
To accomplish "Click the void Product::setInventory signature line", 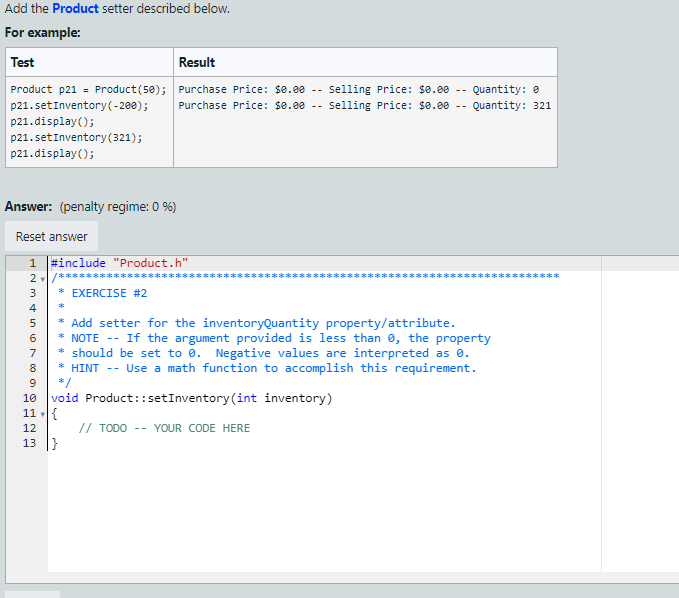I will pyautogui.click(x=191, y=398).
